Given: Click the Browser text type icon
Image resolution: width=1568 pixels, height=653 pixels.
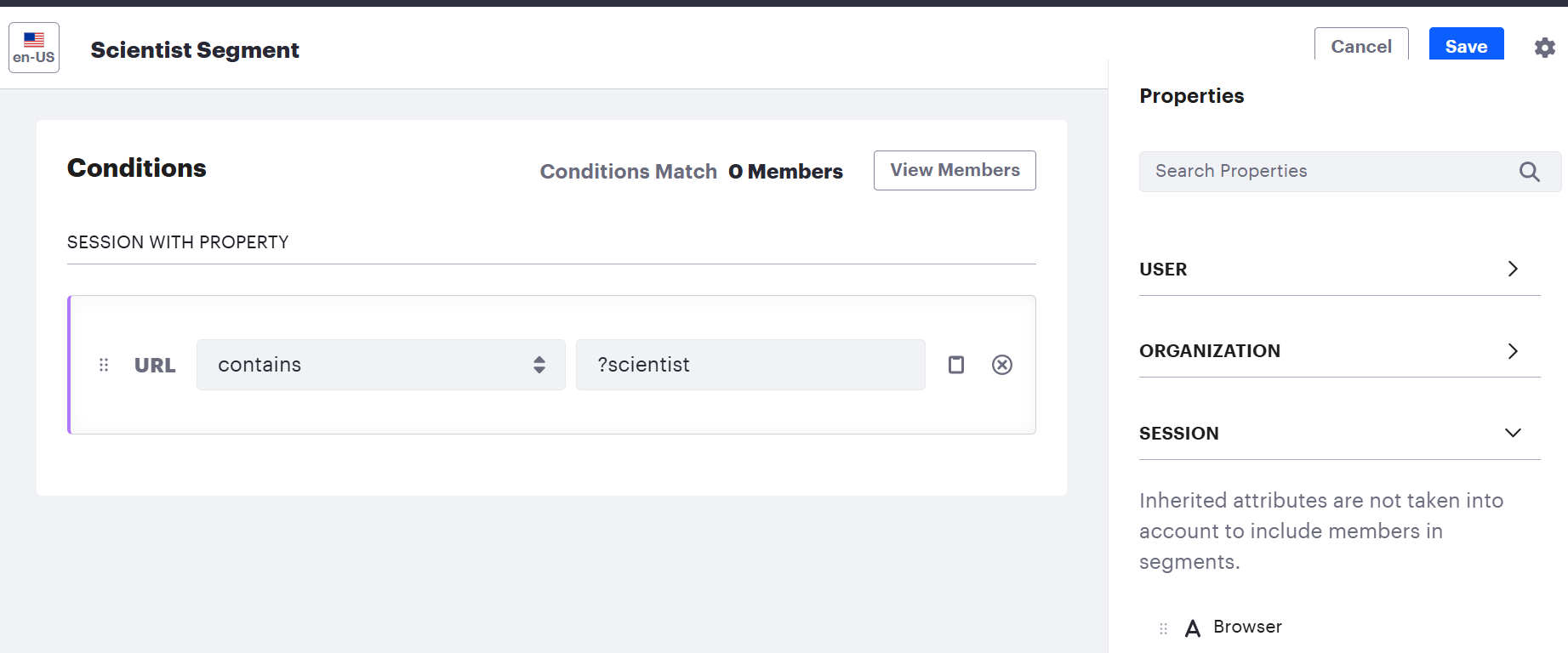Looking at the screenshot, I should coord(1193,628).
